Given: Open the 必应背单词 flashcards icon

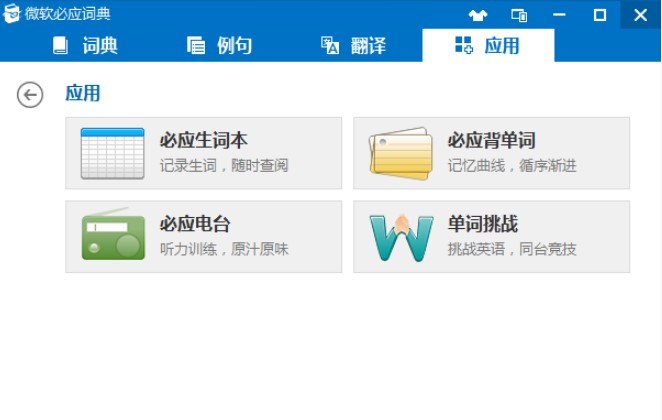Looking at the screenshot, I should click(x=401, y=153).
